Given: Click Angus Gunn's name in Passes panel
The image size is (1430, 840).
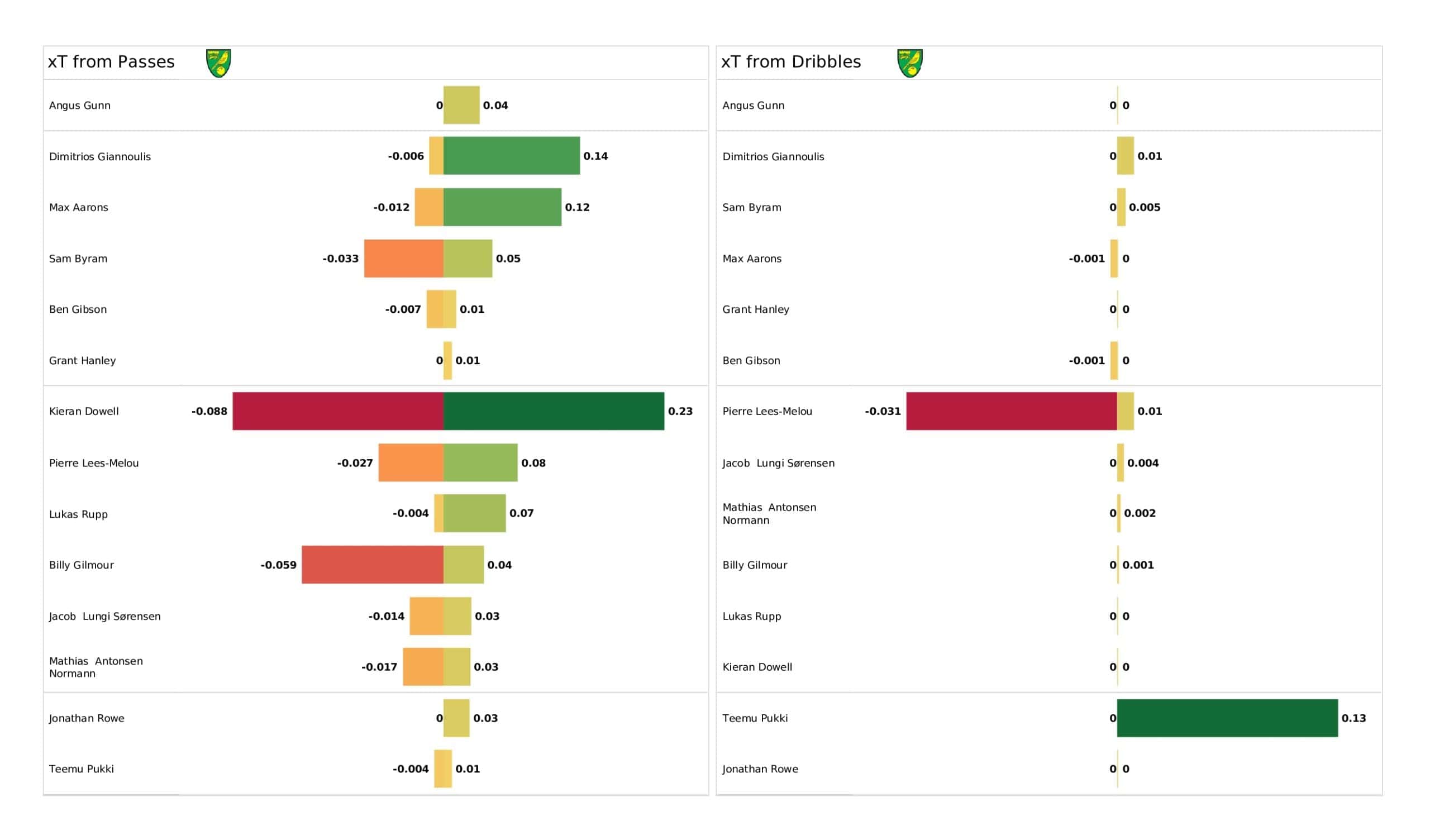Looking at the screenshot, I should coord(80,106).
